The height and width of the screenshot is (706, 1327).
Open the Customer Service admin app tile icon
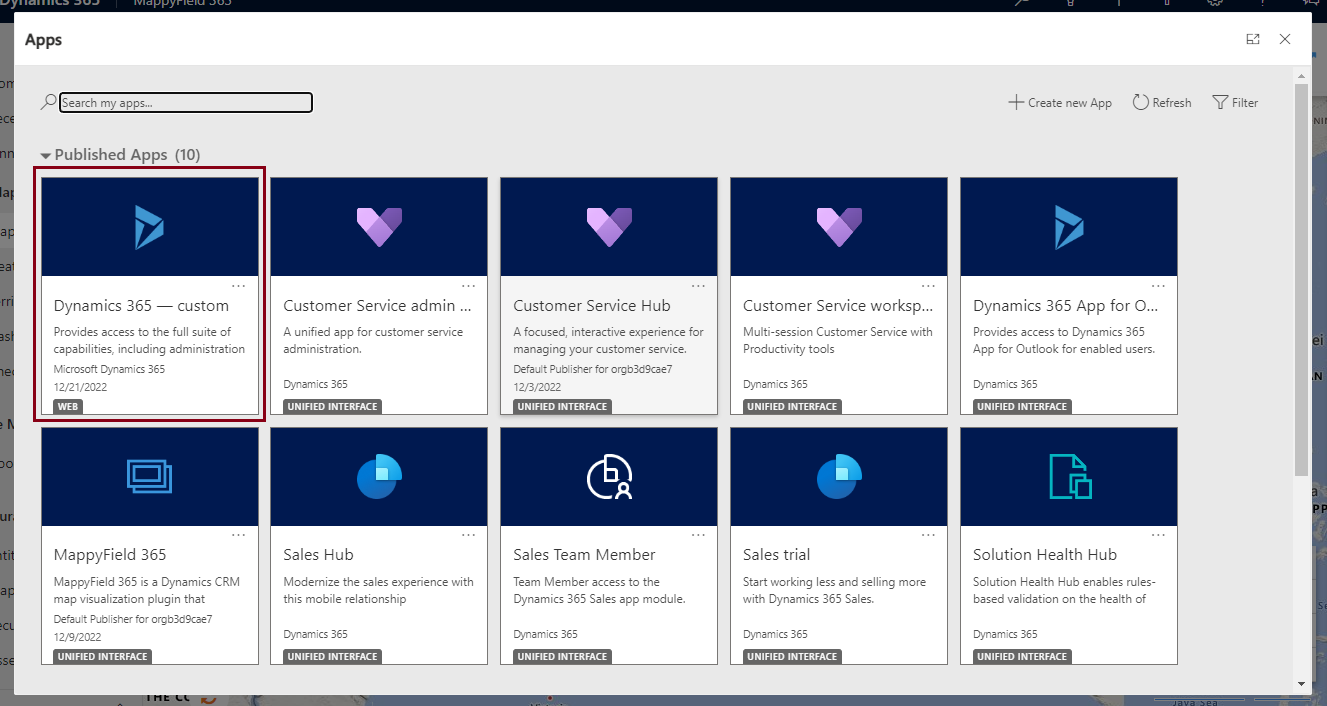[x=379, y=227]
